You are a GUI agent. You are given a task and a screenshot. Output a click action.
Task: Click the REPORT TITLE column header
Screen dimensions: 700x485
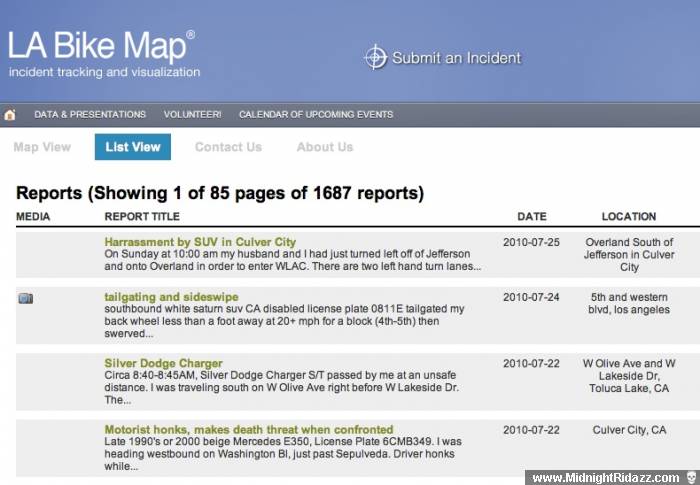click(142, 217)
